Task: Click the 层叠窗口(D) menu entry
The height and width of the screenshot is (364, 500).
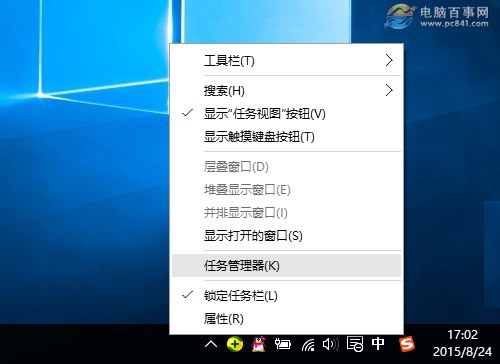Action: click(x=286, y=166)
